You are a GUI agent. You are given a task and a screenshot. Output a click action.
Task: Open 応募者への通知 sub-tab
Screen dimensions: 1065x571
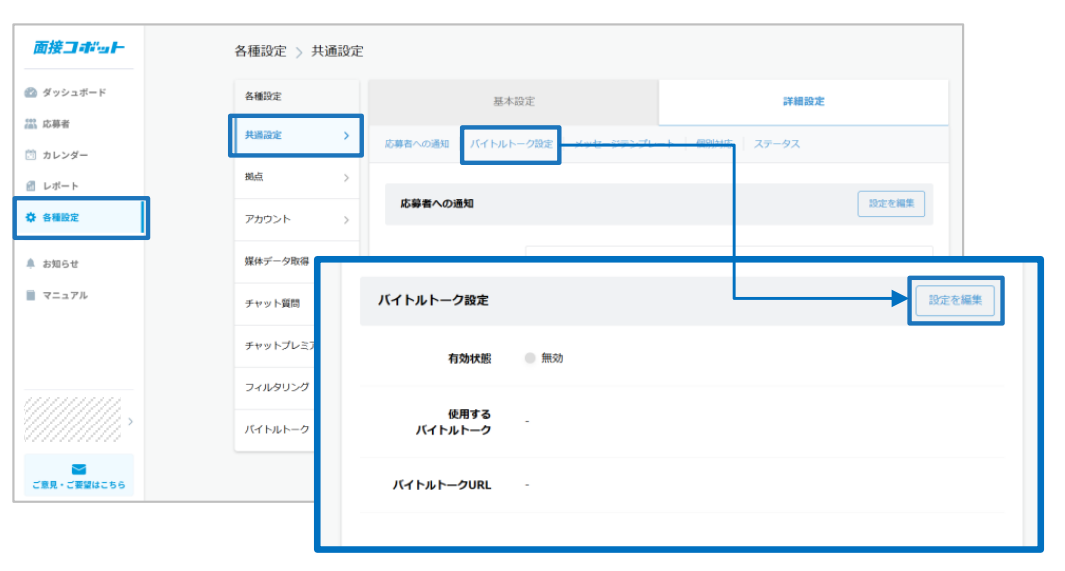tap(417, 144)
